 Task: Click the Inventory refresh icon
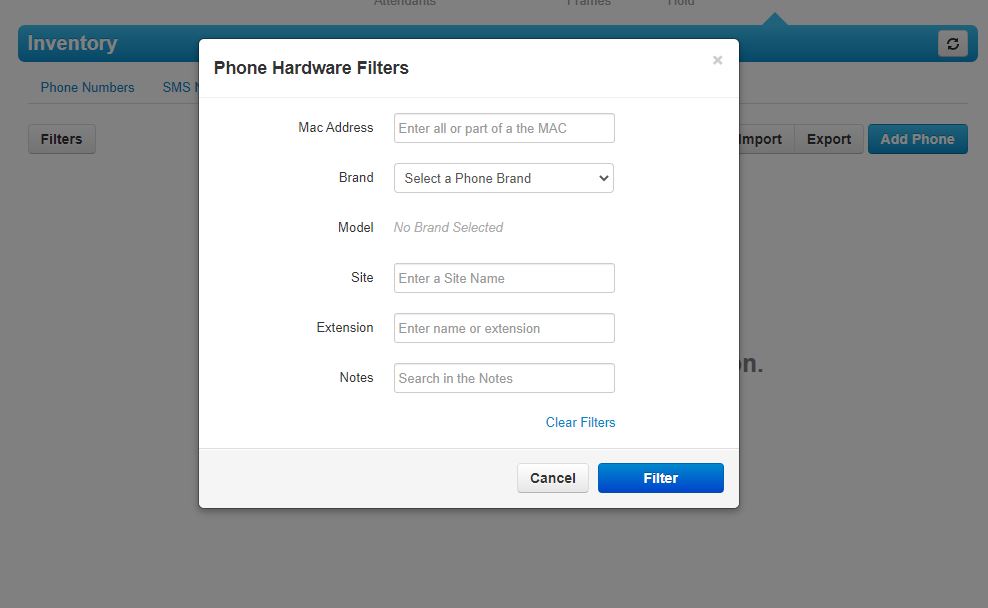tap(953, 43)
